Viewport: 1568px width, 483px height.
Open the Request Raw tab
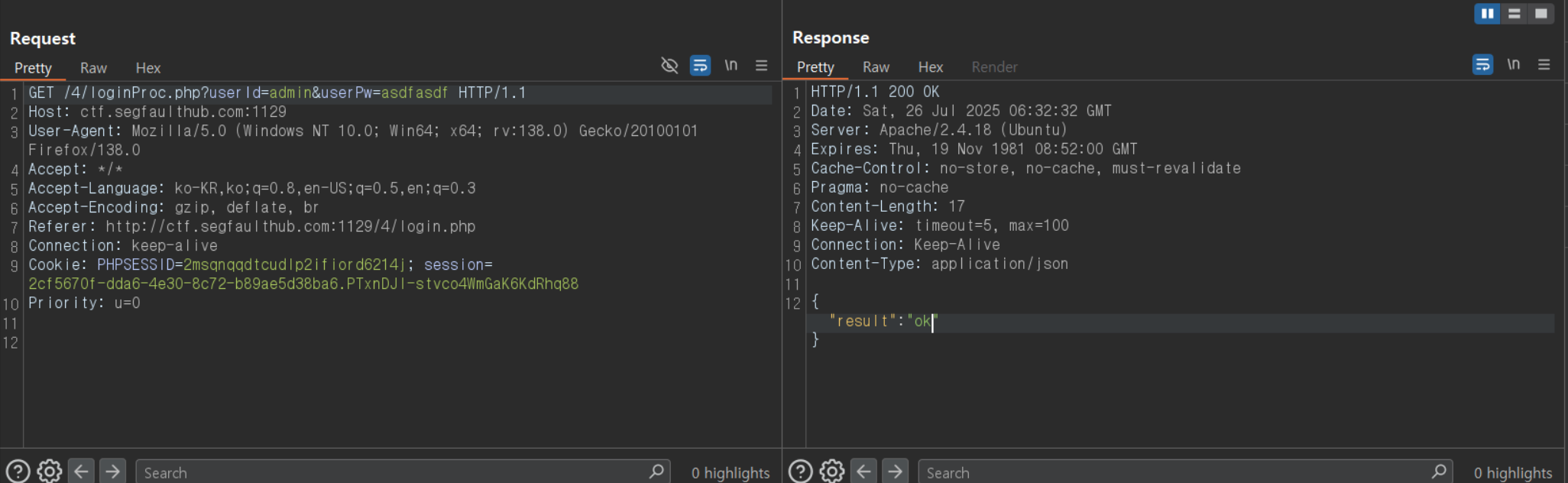93,68
